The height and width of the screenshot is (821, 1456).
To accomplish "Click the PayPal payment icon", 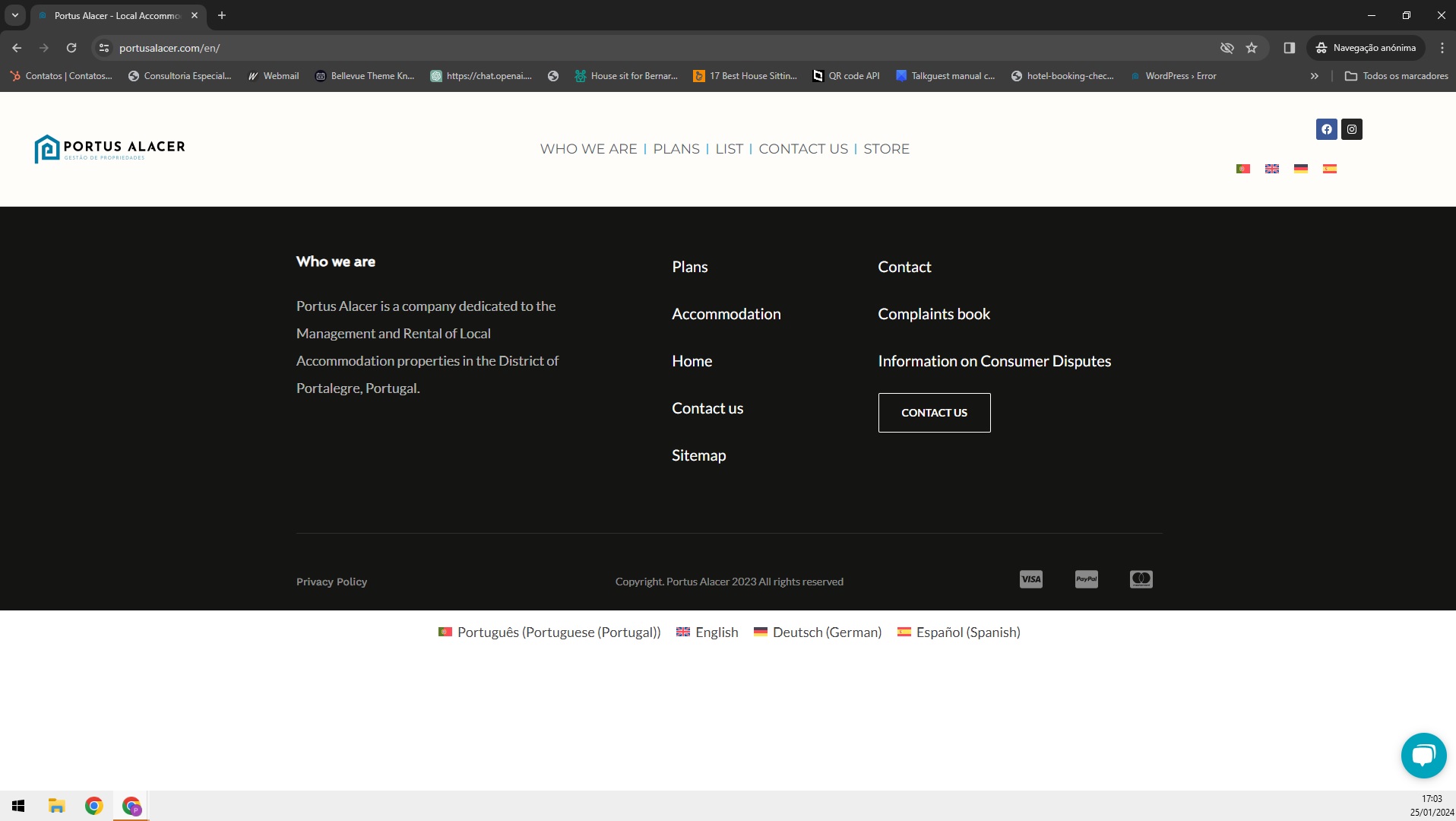I will click(x=1087, y=579).
